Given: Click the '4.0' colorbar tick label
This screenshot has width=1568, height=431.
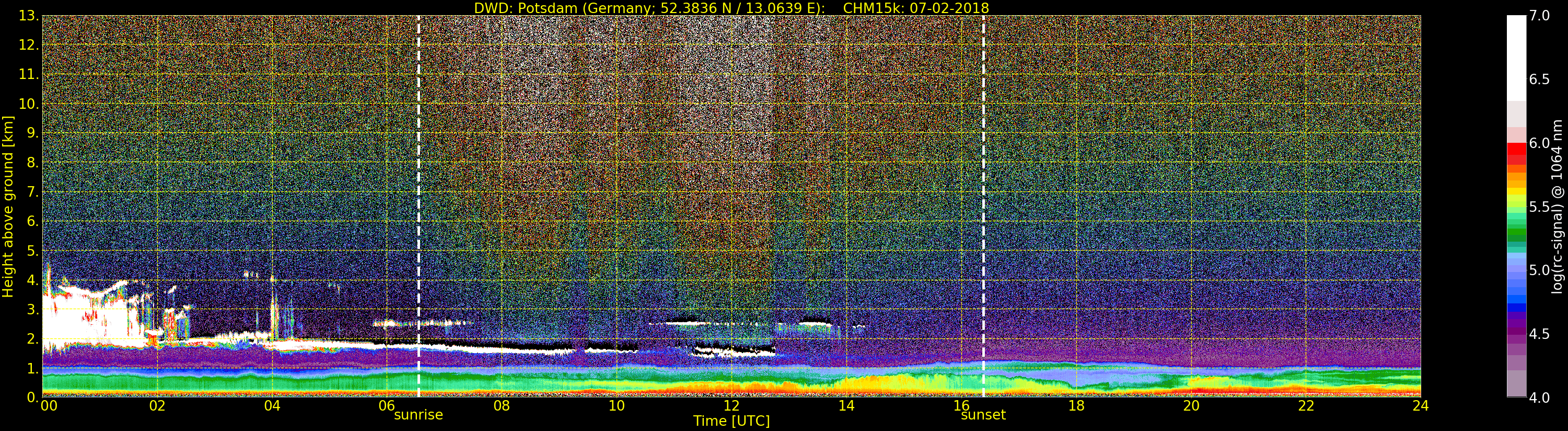Looking at the screenshot, I should (1539, 398).
